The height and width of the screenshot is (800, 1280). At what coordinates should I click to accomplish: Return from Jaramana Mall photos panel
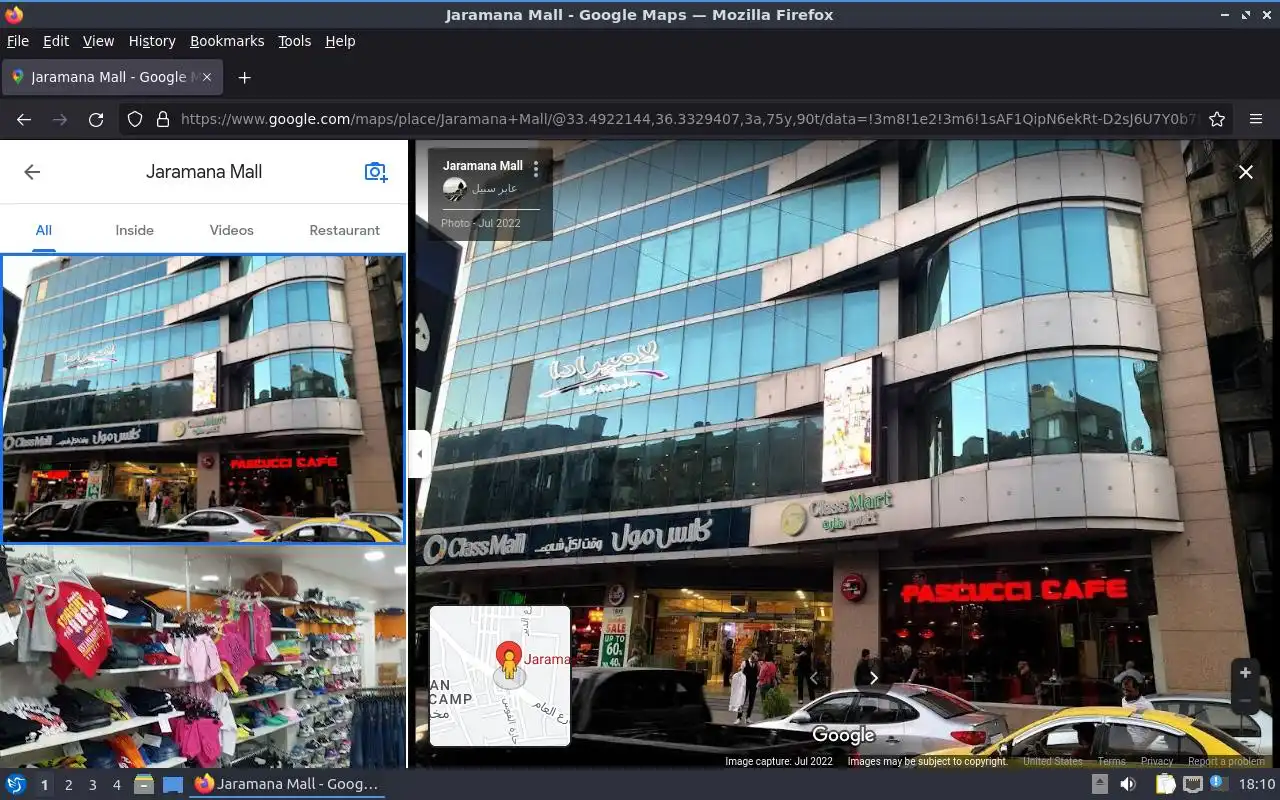[32, 172]
